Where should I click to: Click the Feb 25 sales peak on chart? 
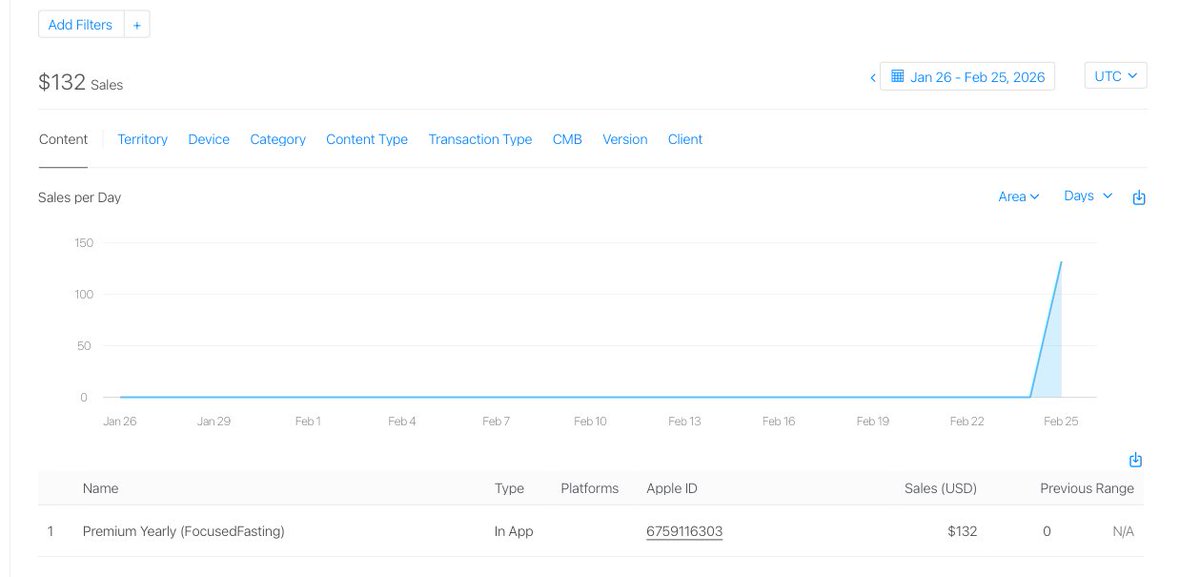coord(1061,262)
